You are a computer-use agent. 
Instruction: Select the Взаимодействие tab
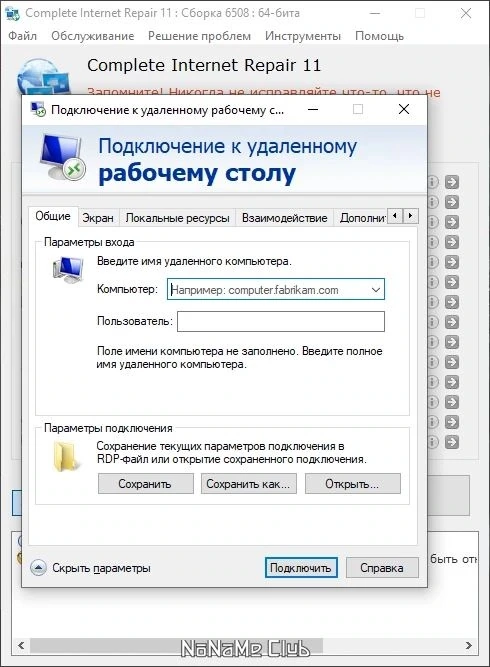pos(284,218)
